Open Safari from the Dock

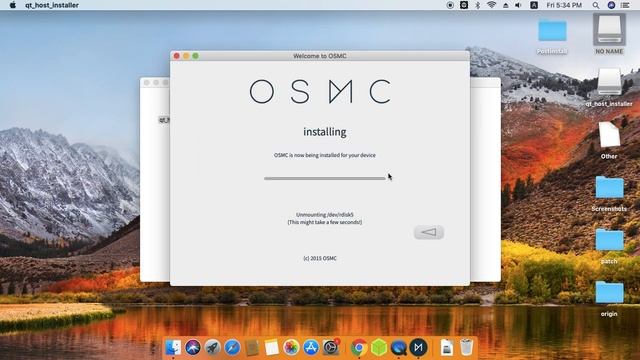pyautogui.click(x=232, y=347)
